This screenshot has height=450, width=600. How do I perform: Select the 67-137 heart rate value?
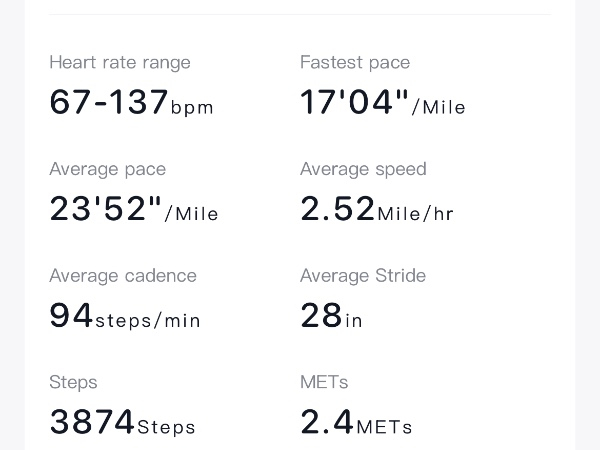click(x=108, y=102)
